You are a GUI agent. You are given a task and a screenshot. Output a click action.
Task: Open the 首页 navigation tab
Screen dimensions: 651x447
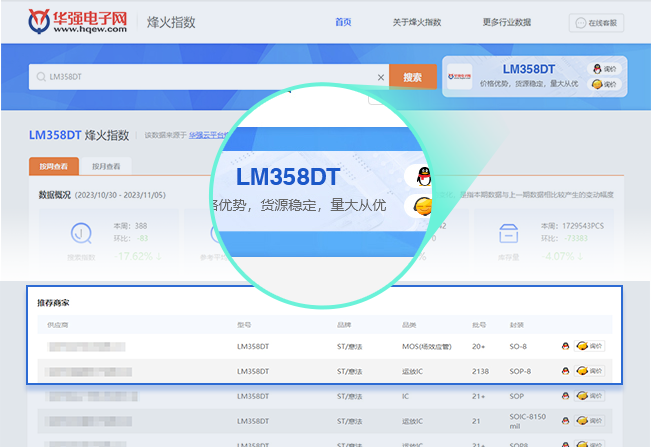[x=343, y=22]
